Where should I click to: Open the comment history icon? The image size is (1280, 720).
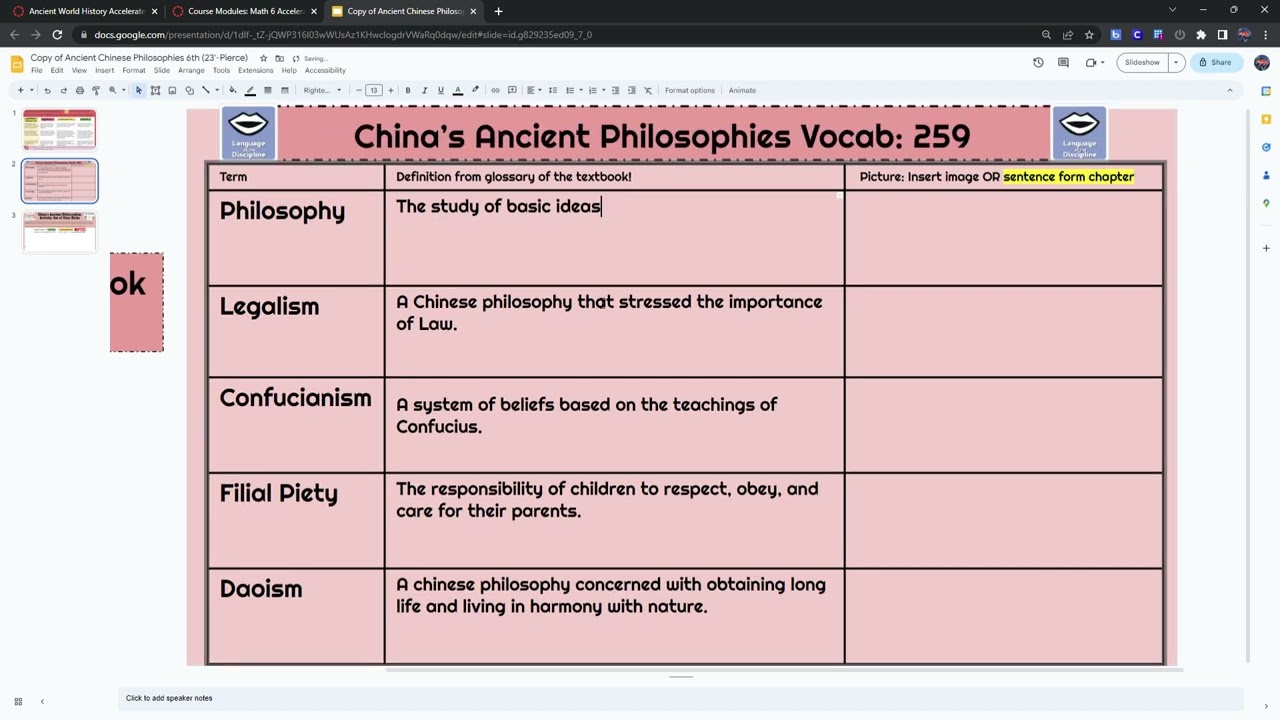pos(1063,62)
